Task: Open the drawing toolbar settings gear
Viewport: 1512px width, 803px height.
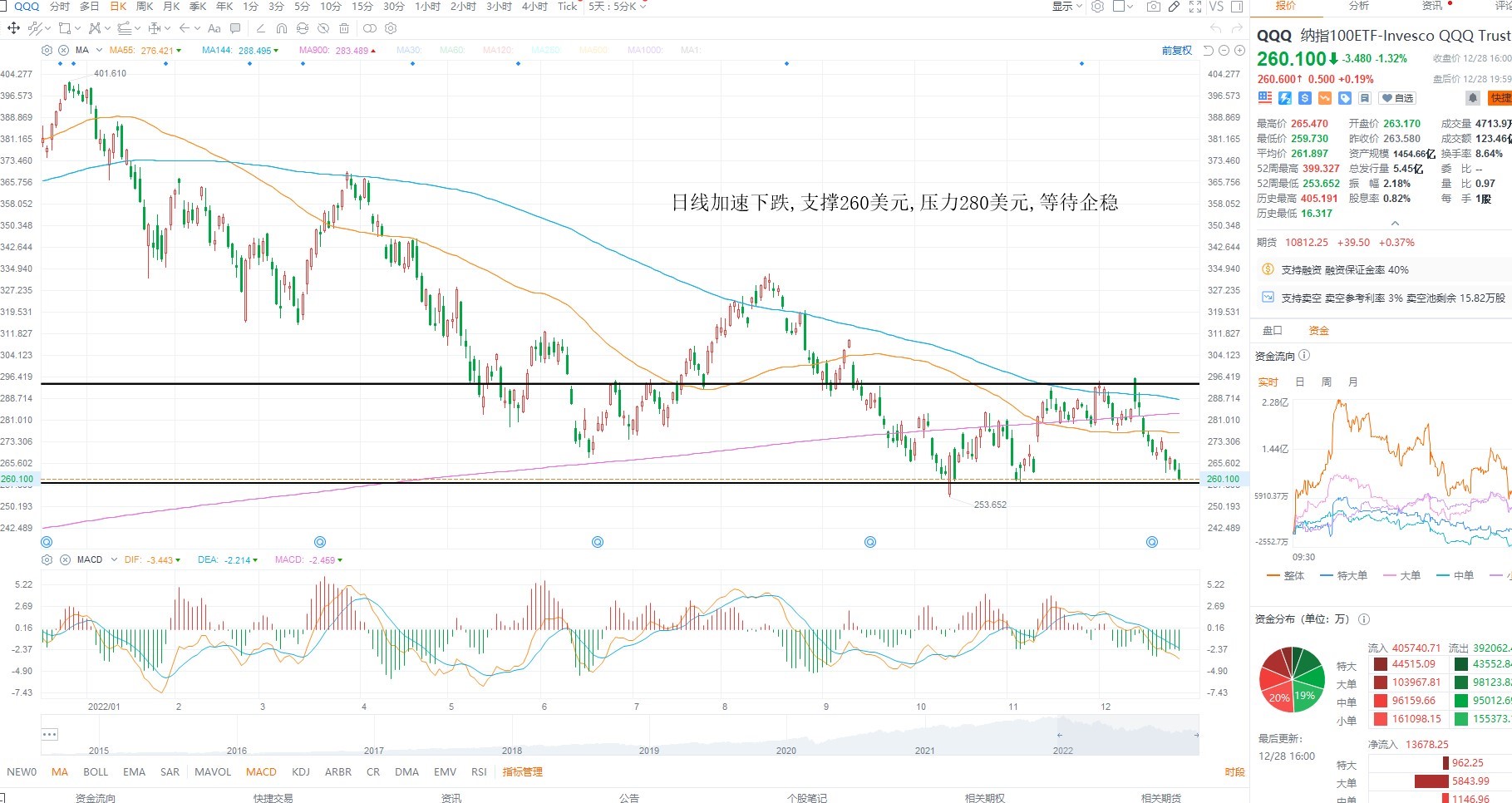Action: 391,28
